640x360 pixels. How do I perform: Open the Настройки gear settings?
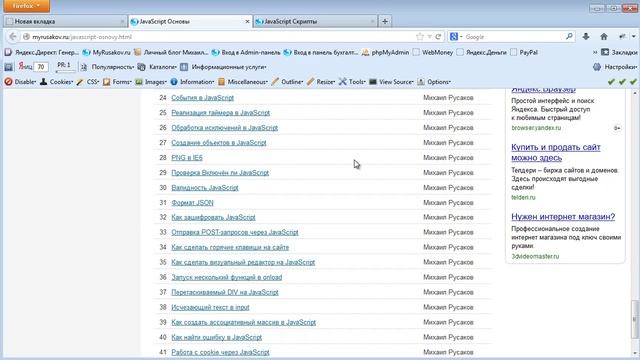click(615, 67)
